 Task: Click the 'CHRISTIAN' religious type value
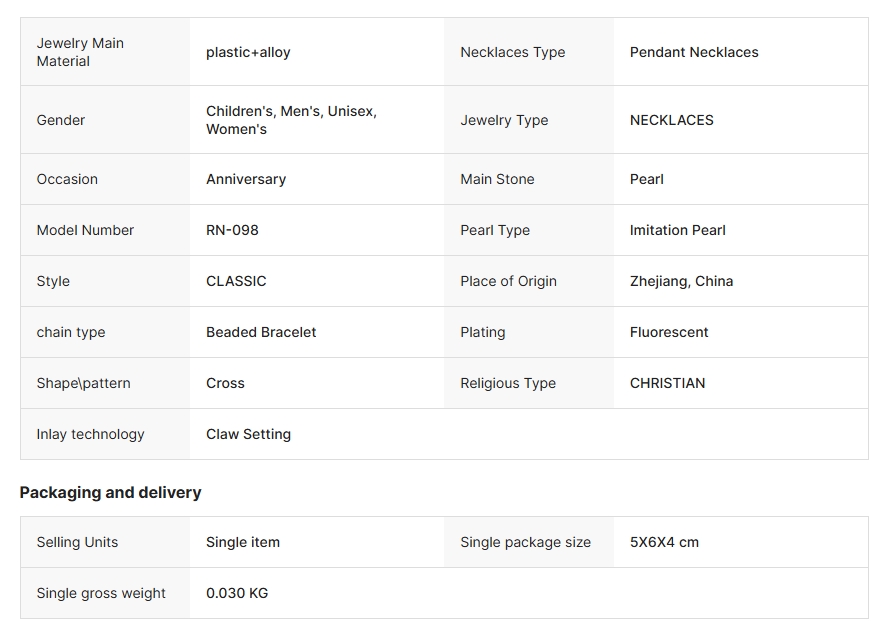click(667, 383)
